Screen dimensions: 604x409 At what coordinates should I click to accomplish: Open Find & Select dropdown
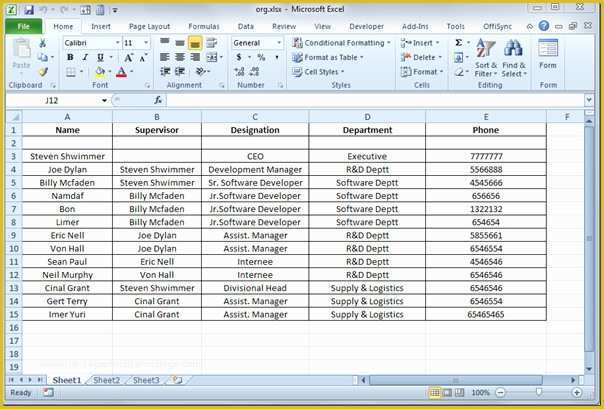click(x=514, y=58)
